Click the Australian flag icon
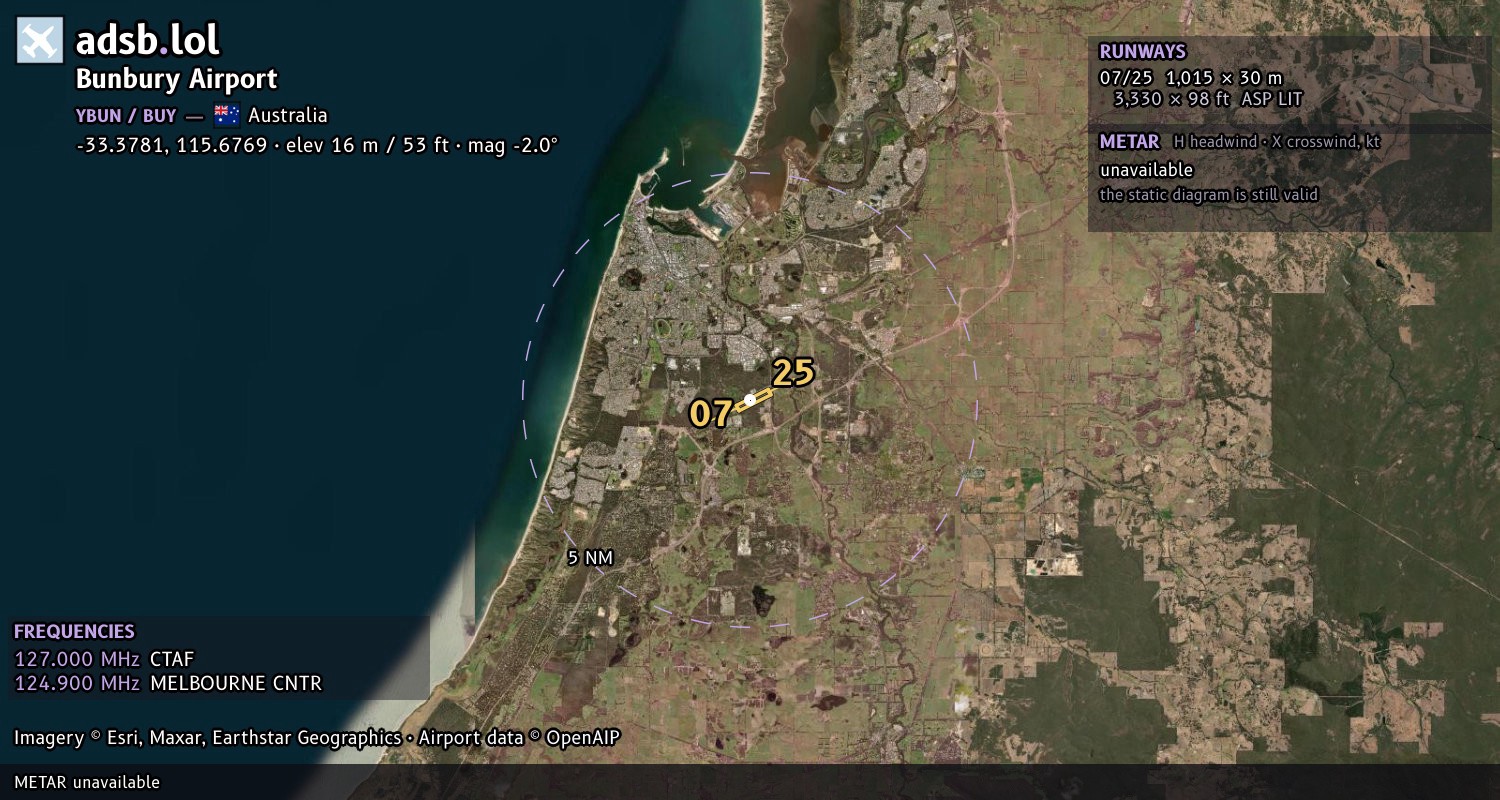 pos(227,115)
